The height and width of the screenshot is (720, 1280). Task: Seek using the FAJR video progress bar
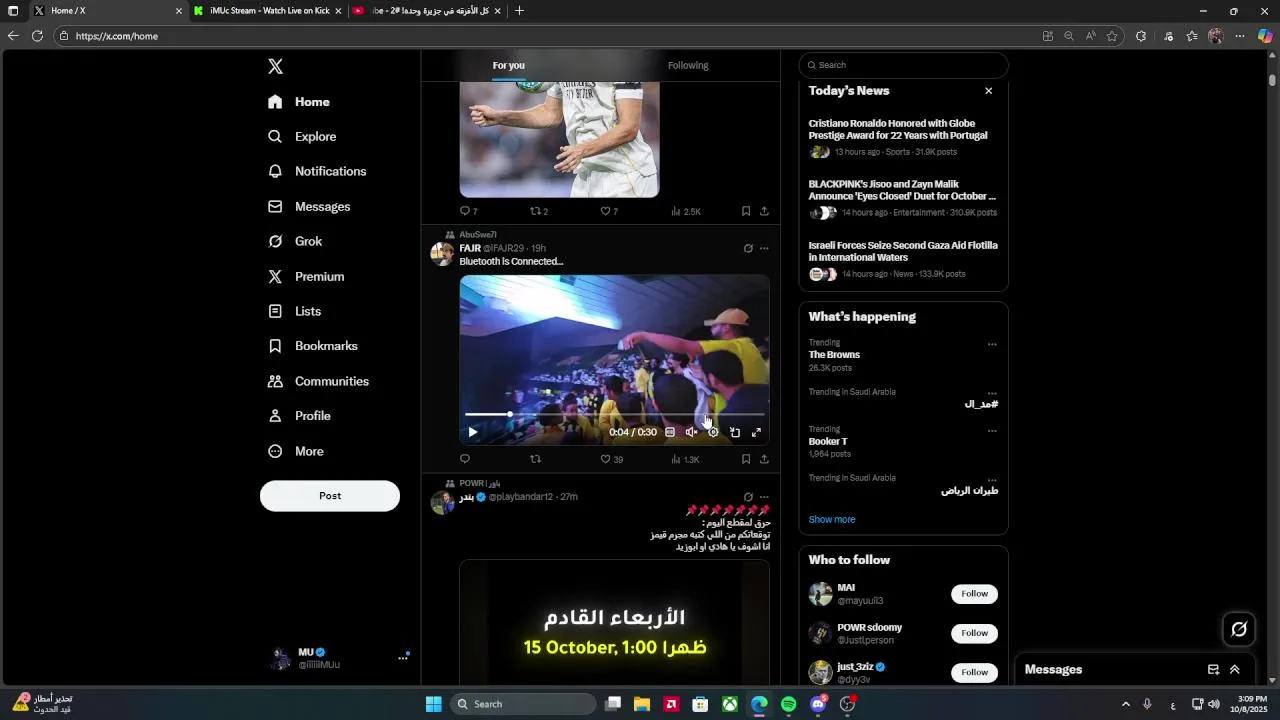[614, 414]
